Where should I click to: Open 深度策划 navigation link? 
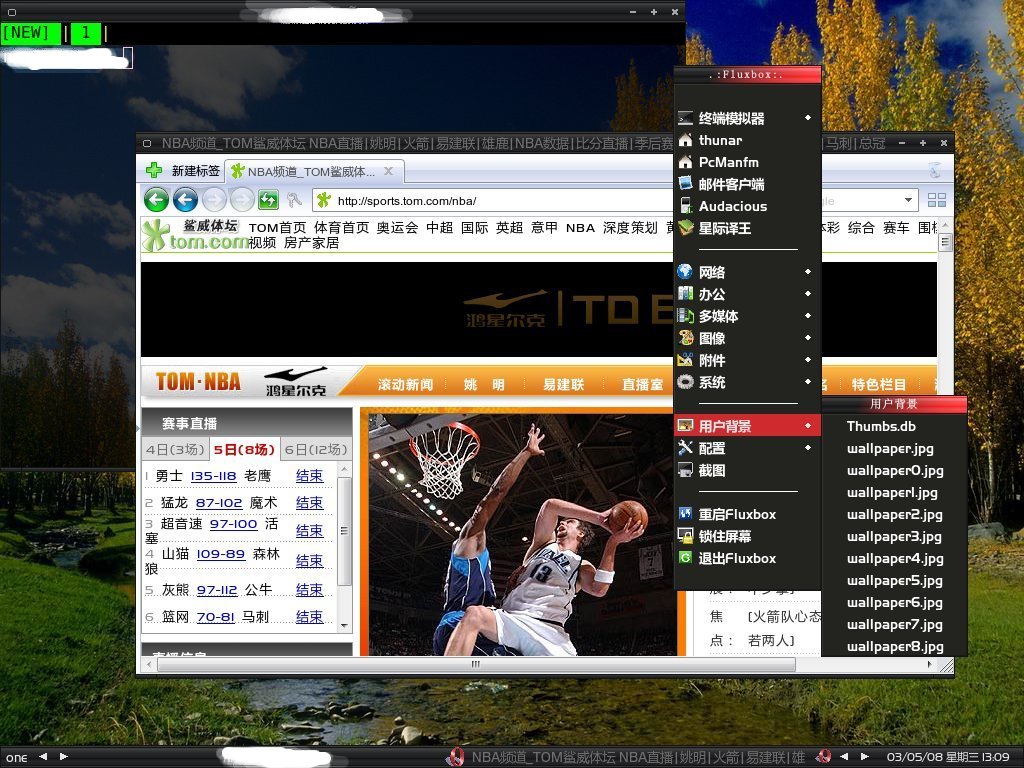click(630, 227)
